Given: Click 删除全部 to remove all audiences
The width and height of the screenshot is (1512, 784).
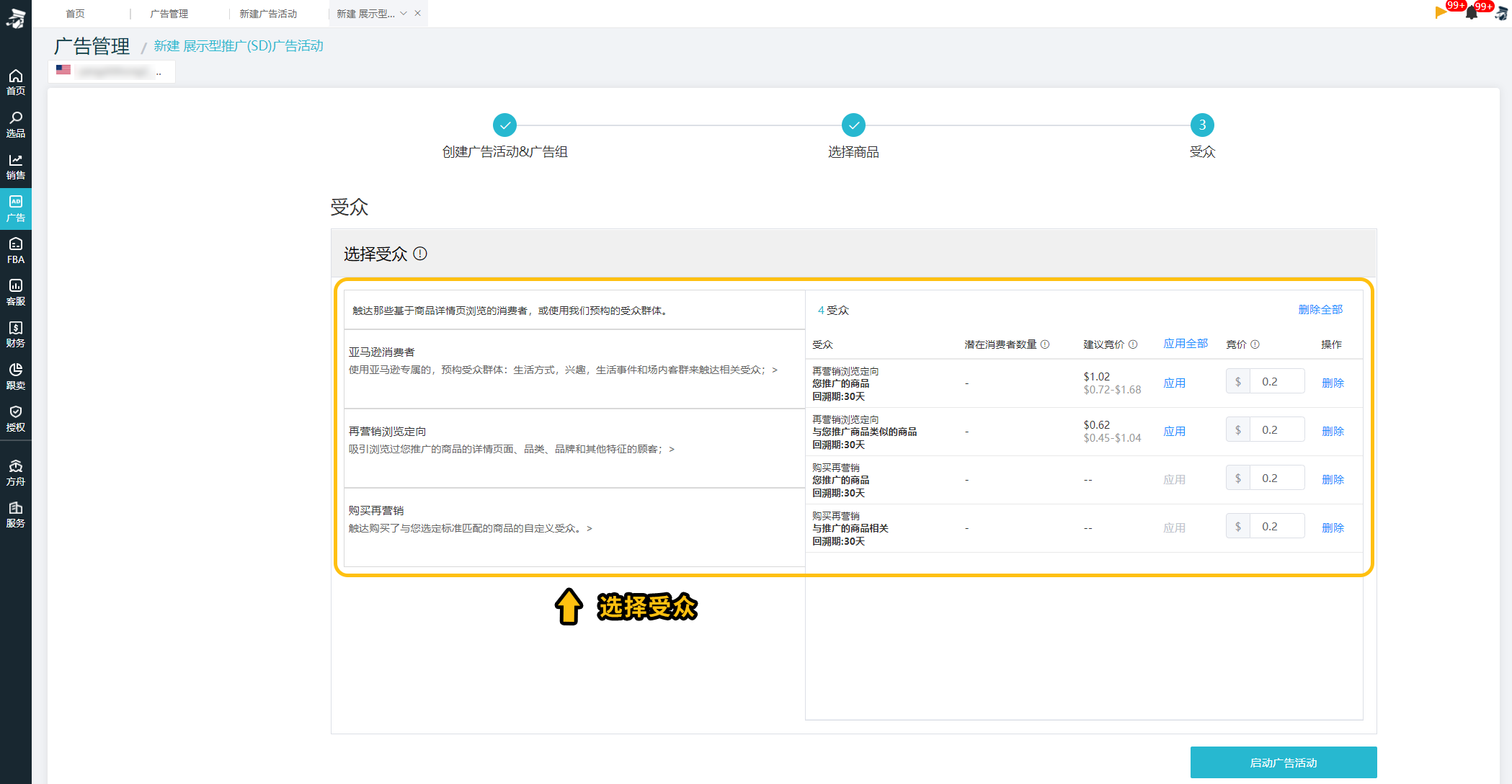Looking at the screenshot, I should [1320, 310].
